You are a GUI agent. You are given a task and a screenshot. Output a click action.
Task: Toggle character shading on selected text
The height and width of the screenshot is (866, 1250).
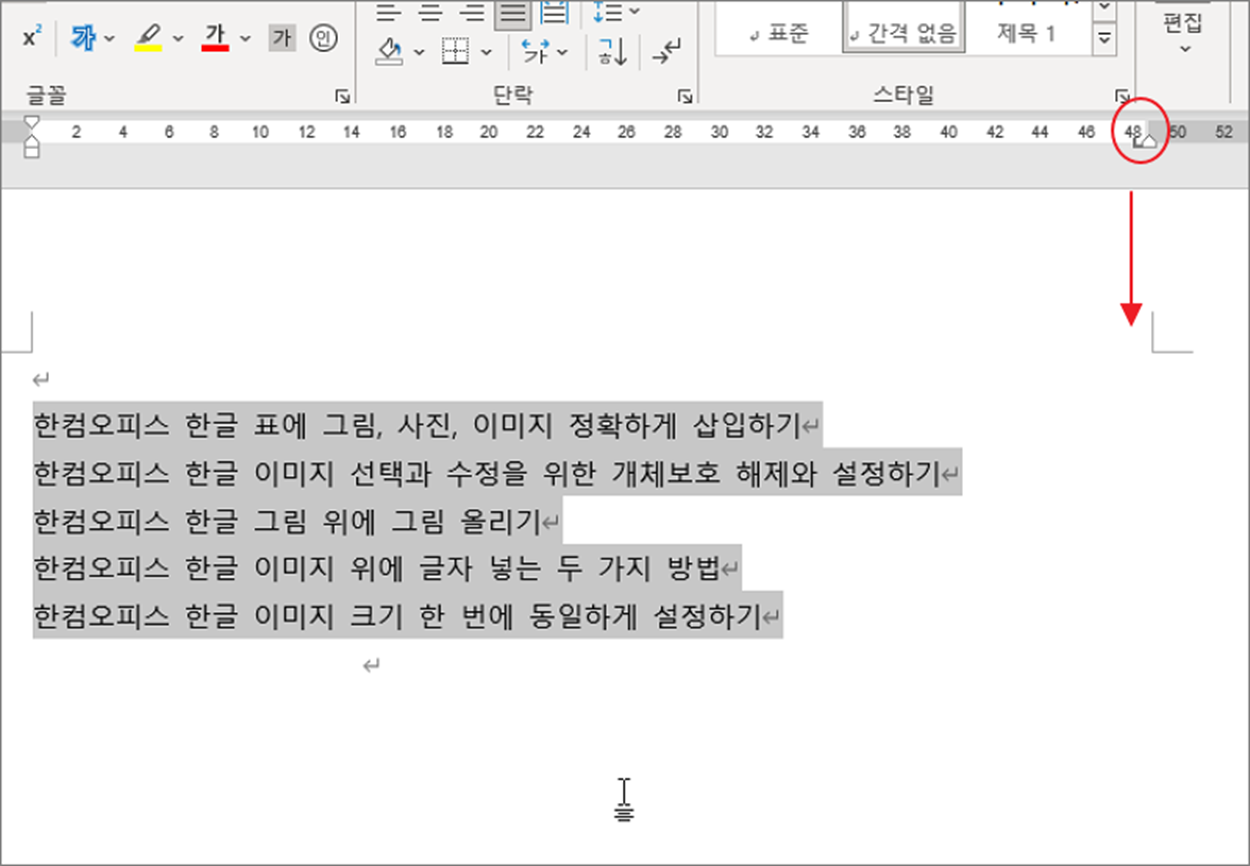click(282, 39)
